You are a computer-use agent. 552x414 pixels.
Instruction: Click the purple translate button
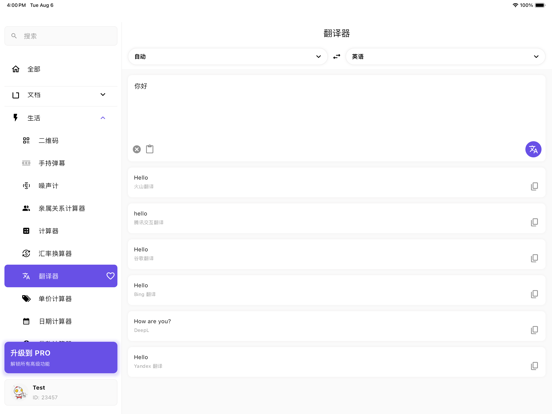click(x=533, y=149)
